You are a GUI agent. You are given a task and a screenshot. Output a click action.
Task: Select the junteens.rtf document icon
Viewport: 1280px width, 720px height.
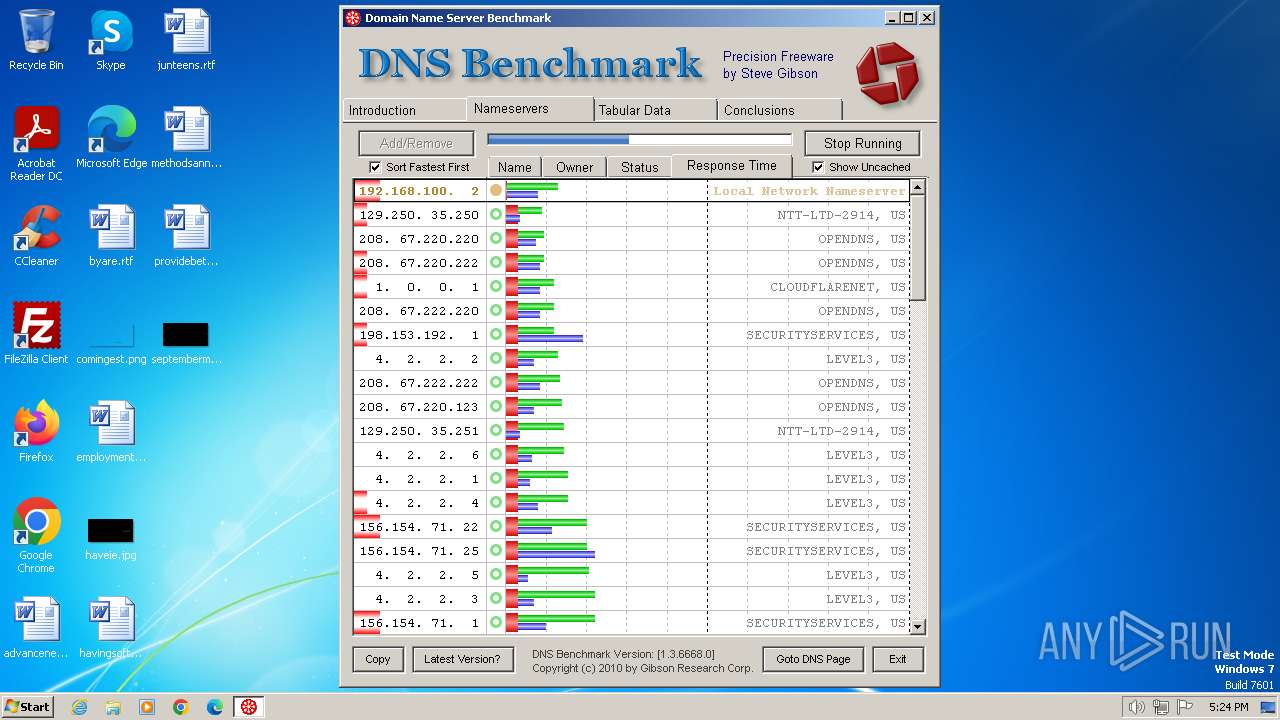coord(186,40)
